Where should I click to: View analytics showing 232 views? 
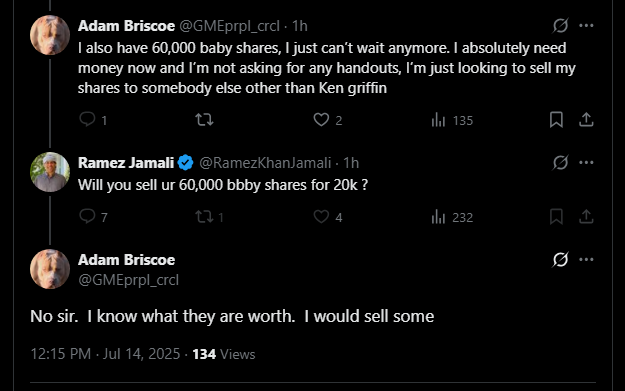(x=452, y=217)
